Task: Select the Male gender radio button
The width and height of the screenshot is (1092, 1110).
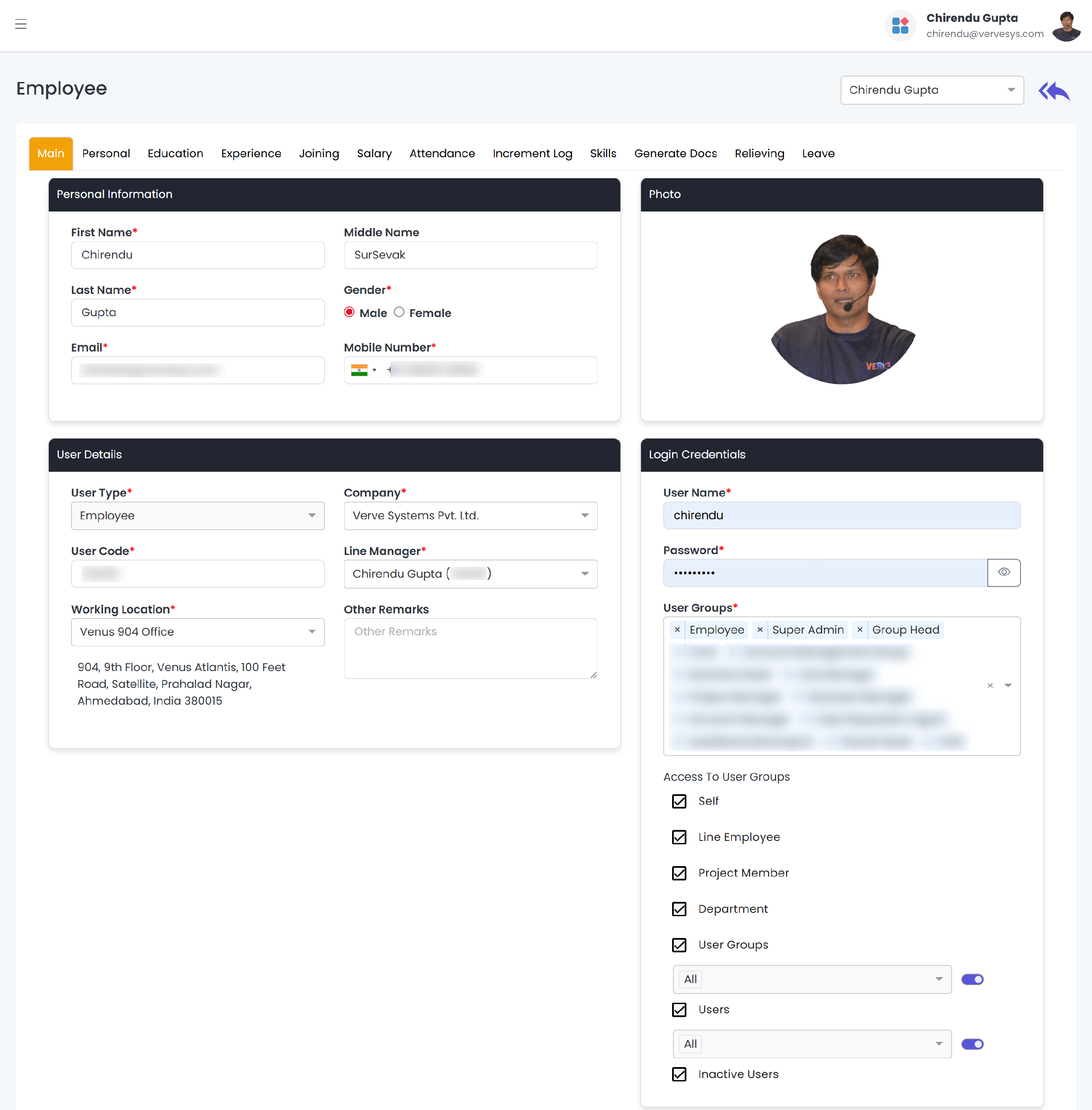Action: click(349, 312)
